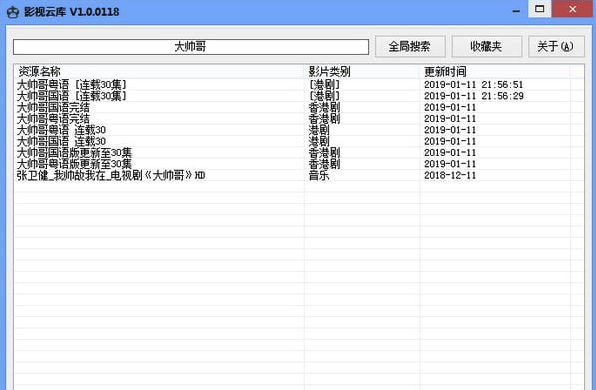Sort by the 影片类别 column header
Viewport: 596px width, 390px height.
click(x=362, y=71)
